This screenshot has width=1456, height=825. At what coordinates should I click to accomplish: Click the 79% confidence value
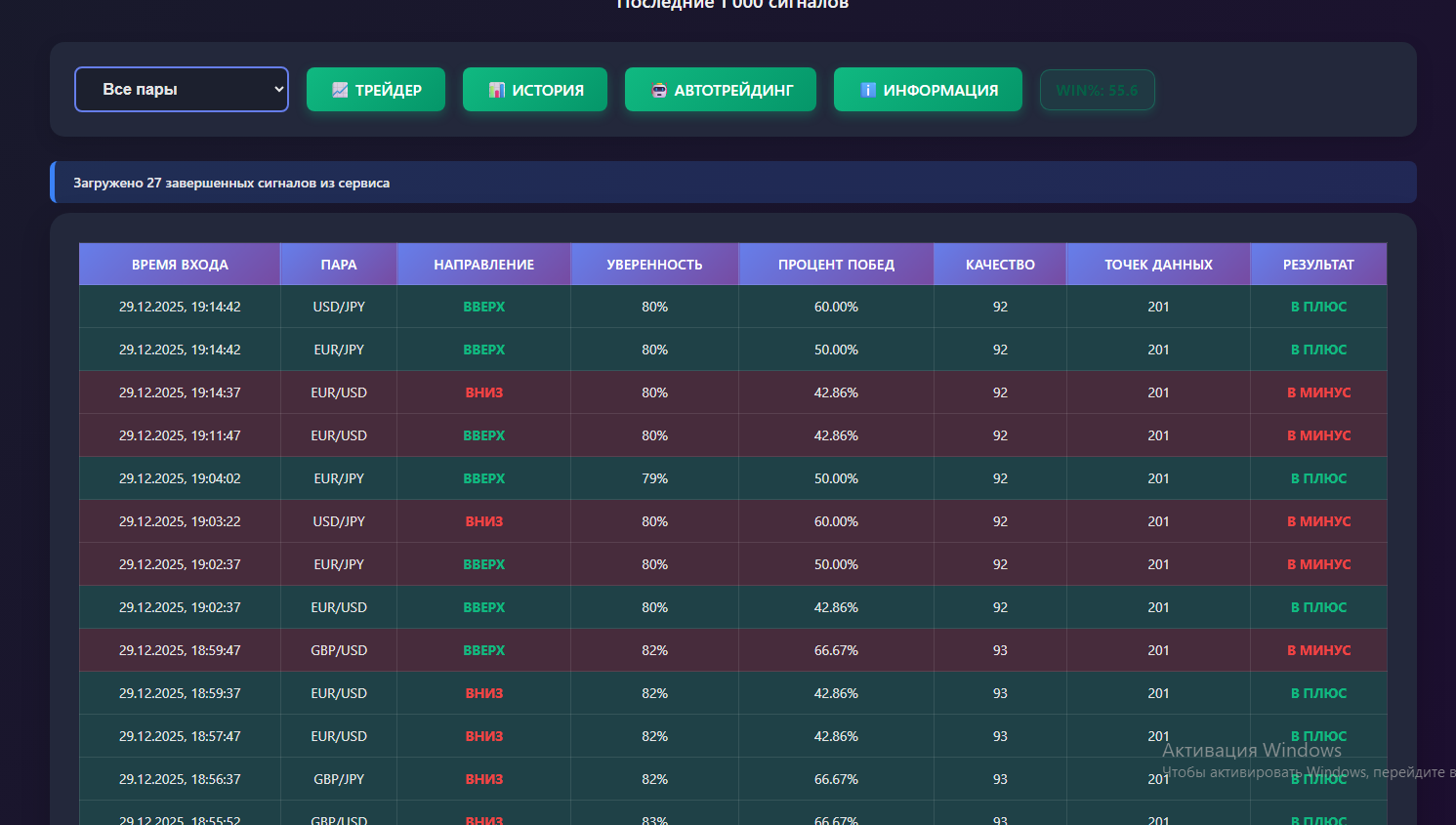655,478
